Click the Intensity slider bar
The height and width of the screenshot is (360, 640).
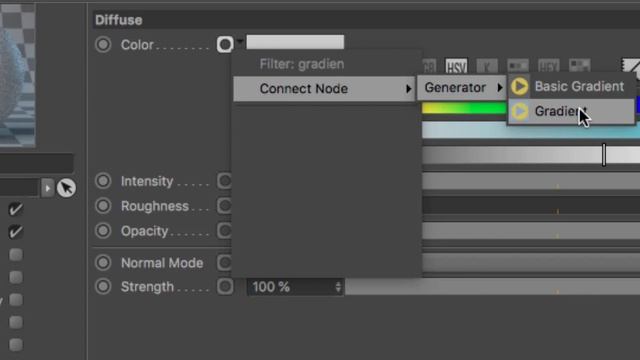531,181
